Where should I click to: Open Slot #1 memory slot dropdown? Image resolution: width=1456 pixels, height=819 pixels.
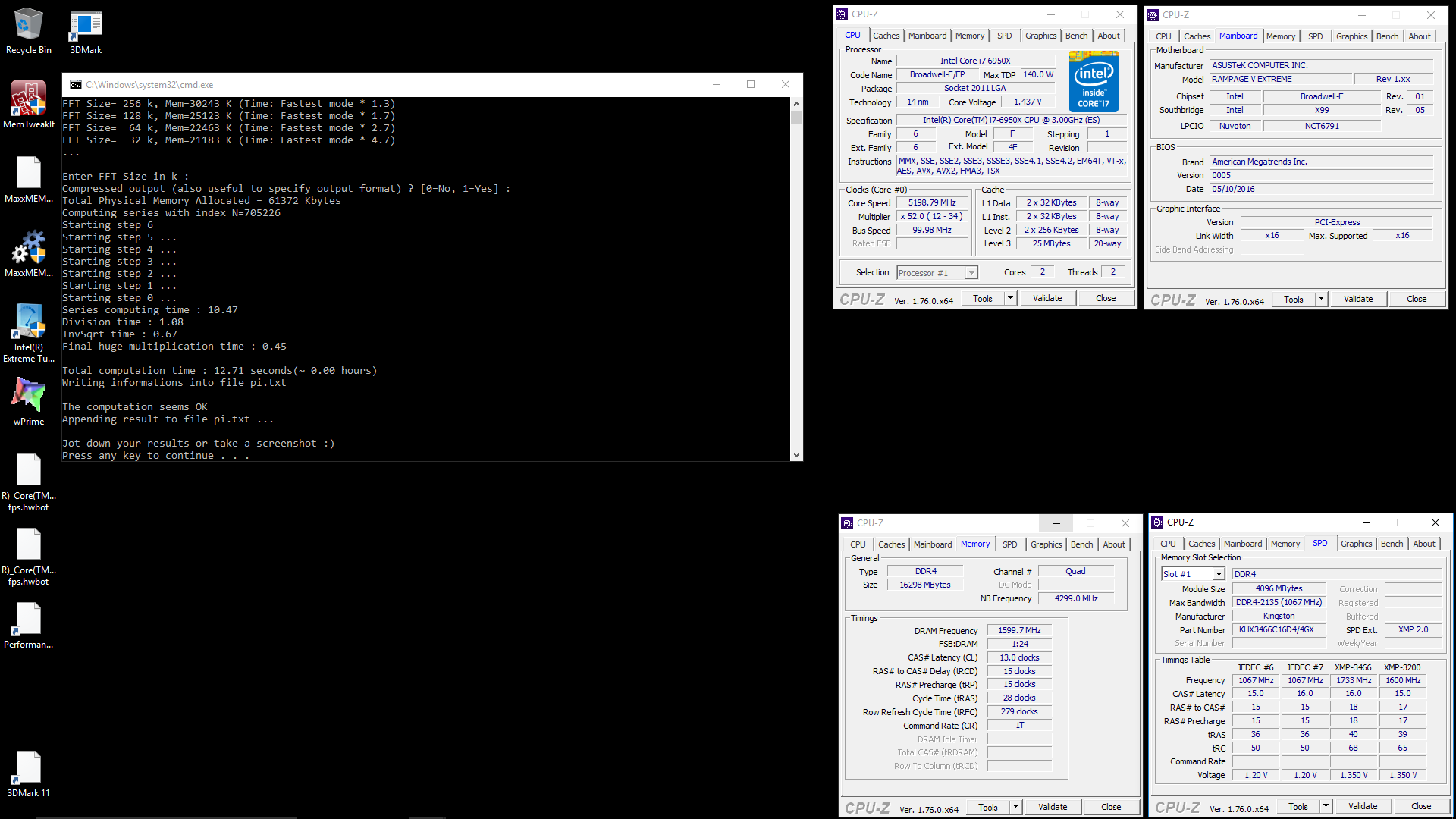(x=1193, y=574)
